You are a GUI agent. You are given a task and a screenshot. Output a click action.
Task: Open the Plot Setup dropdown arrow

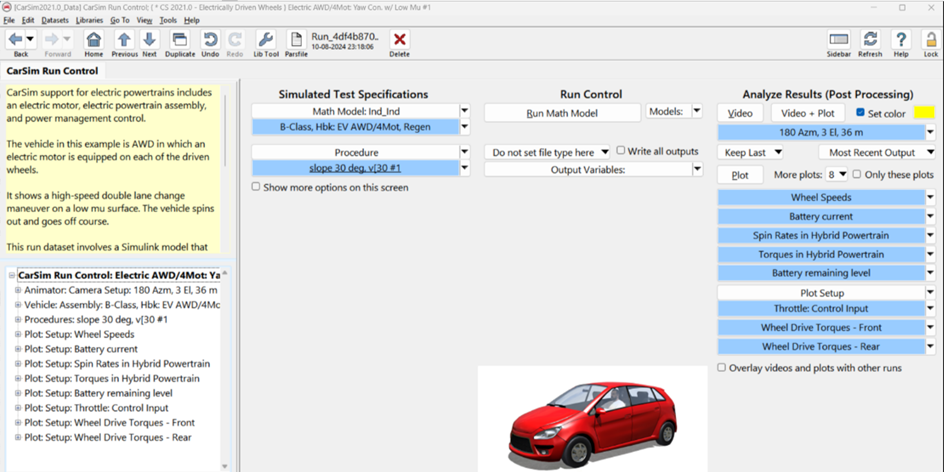931,293
